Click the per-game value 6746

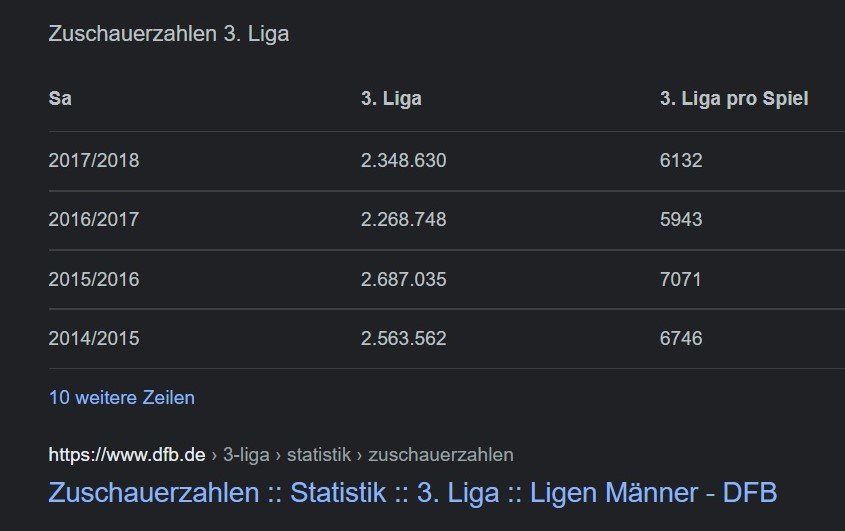[681, 339]
